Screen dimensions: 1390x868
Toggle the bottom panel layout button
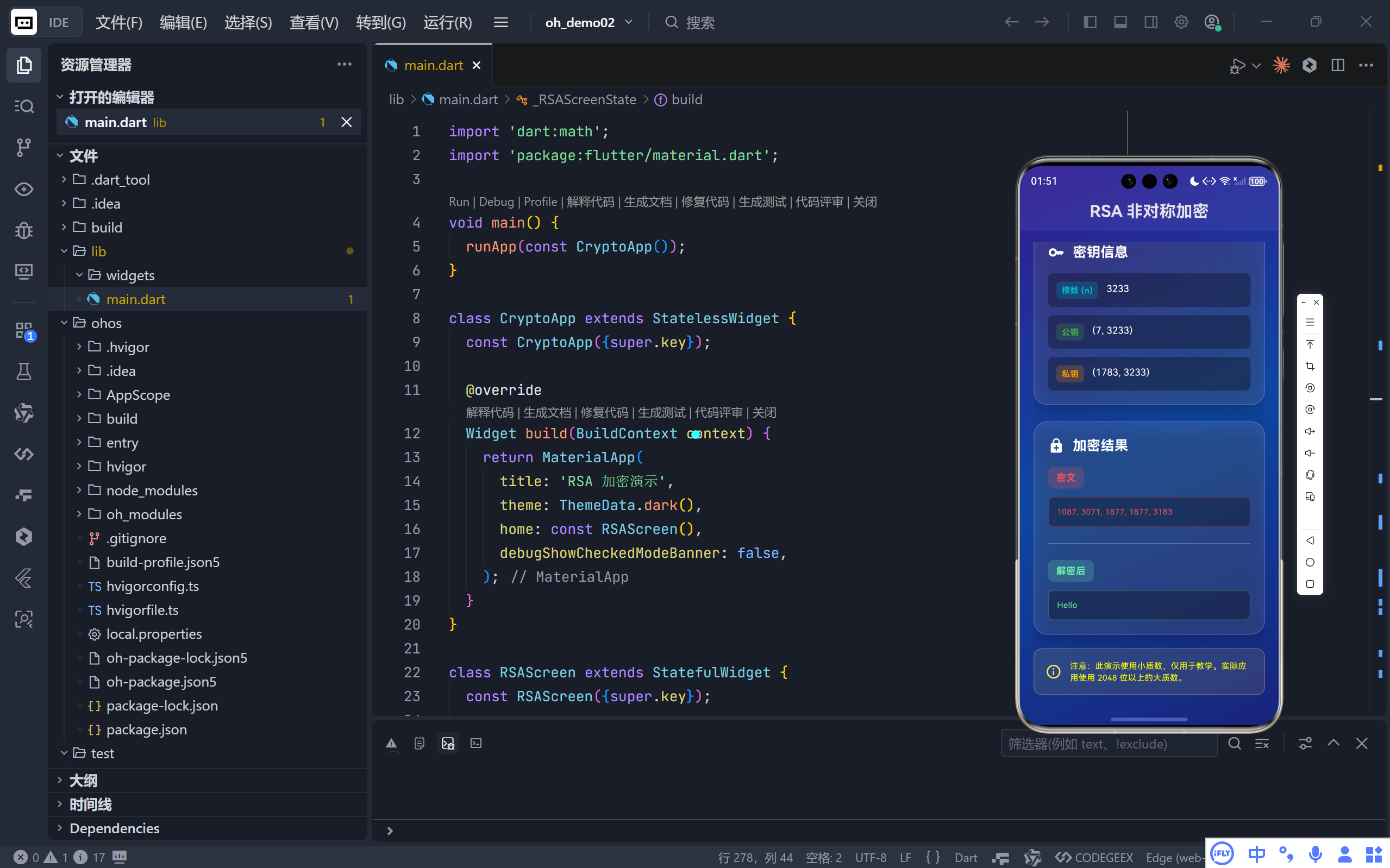click(x=1119, y=22)
